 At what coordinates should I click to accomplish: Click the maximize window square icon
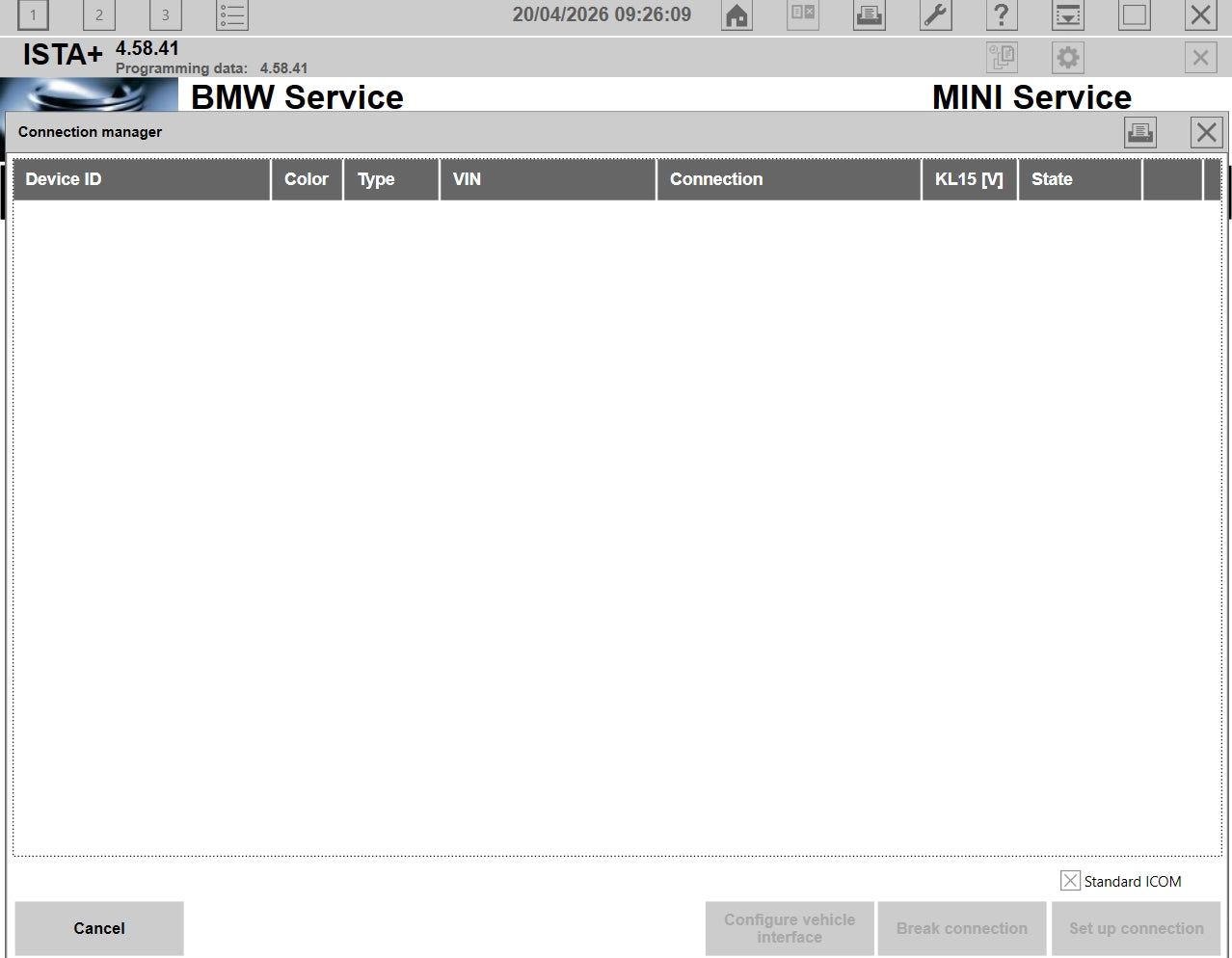tap(1135, 15)
